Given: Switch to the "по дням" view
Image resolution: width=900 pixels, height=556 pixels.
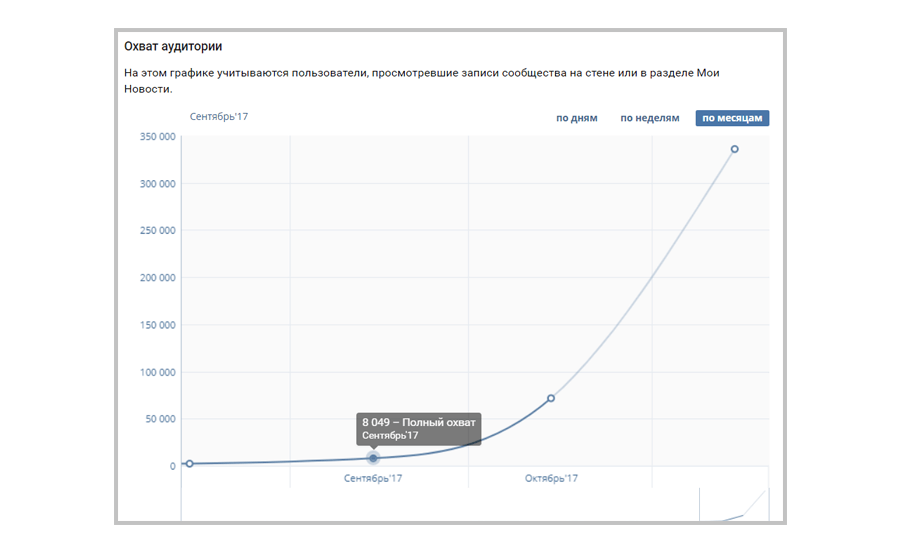Looking at the screenshot, I should coord(577,118).
